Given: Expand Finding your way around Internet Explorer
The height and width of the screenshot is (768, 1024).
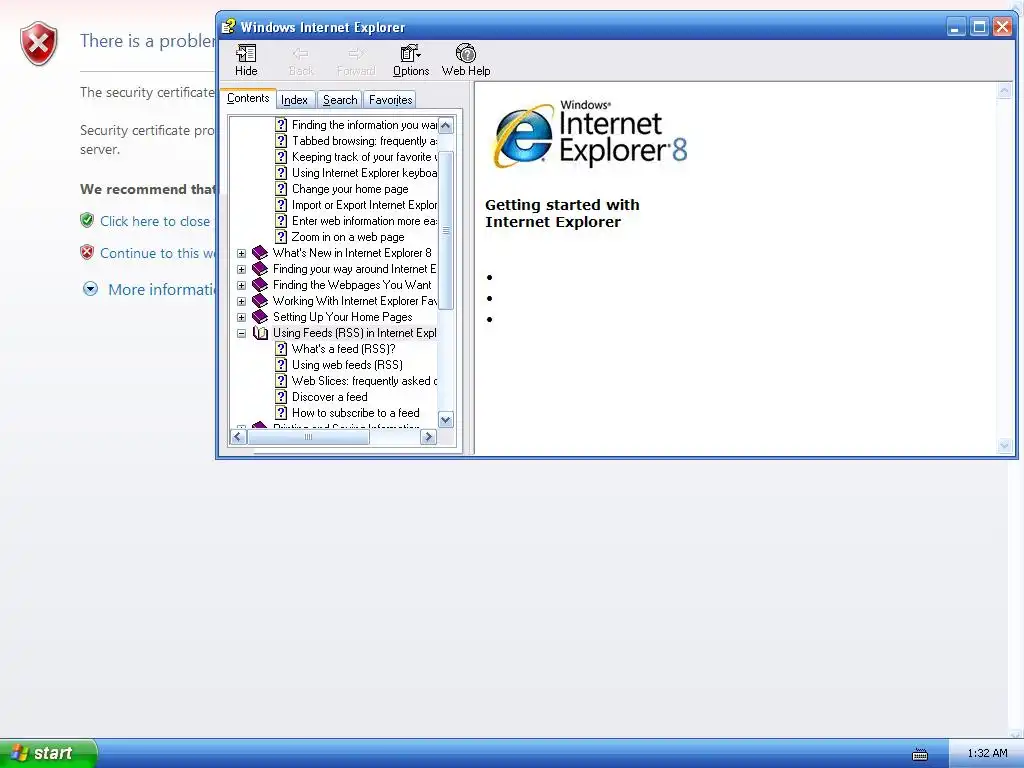Looking at the screenshot, I should (x=242, y=269).
